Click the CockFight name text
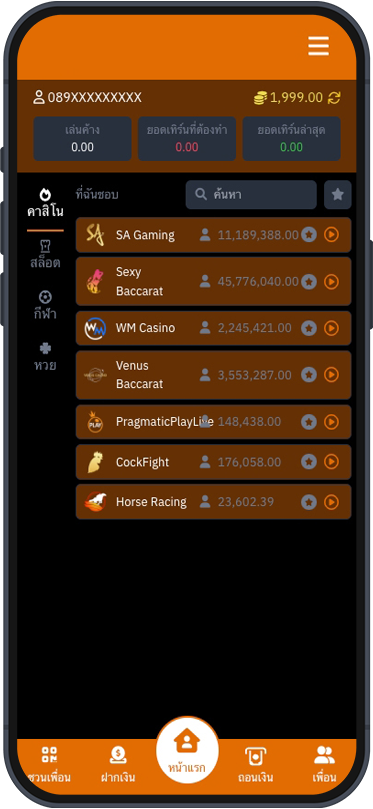This screenshot has height=809, width=373. click(142, 462)
